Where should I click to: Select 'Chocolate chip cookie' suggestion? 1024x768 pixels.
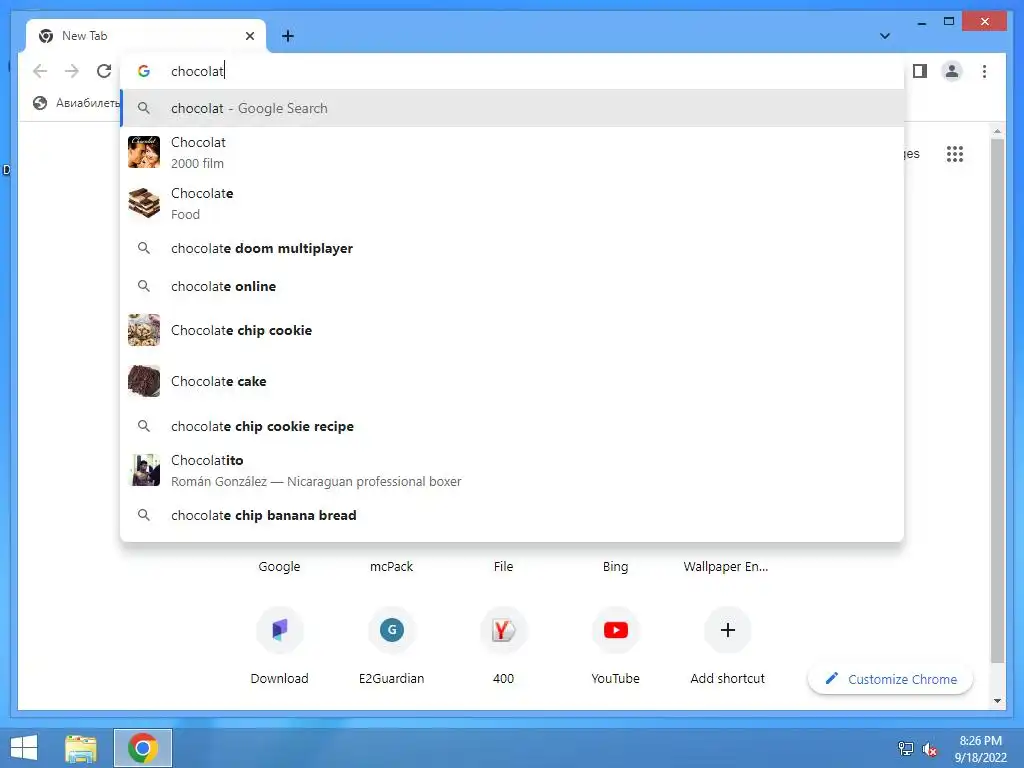pos(512,330)
